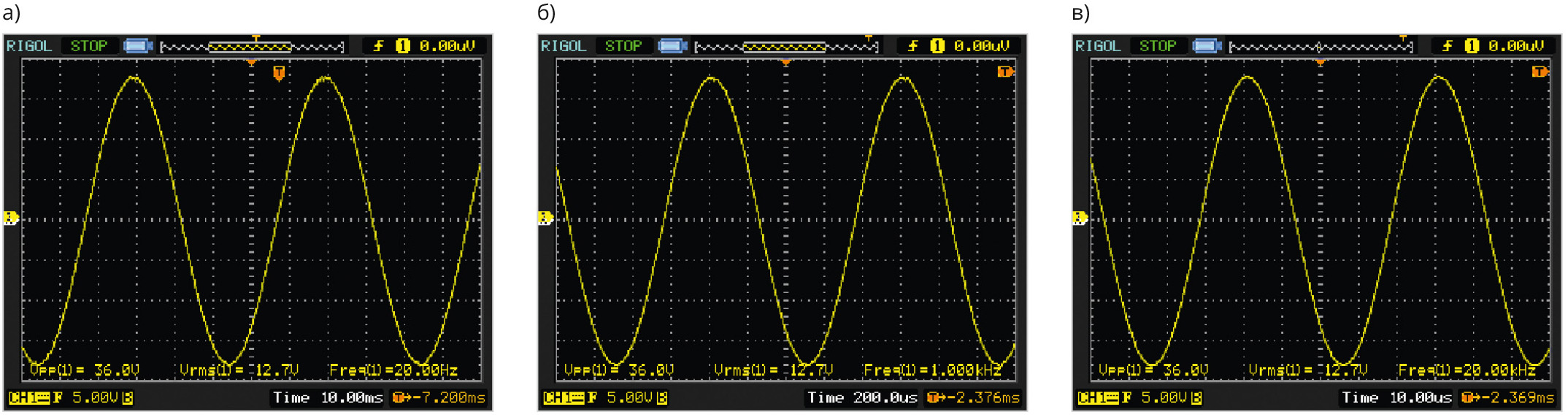The height and width of the screenshot is (415, 1568).
Task: Click the STOP status indicator in panel б
Action: point(623,46)
